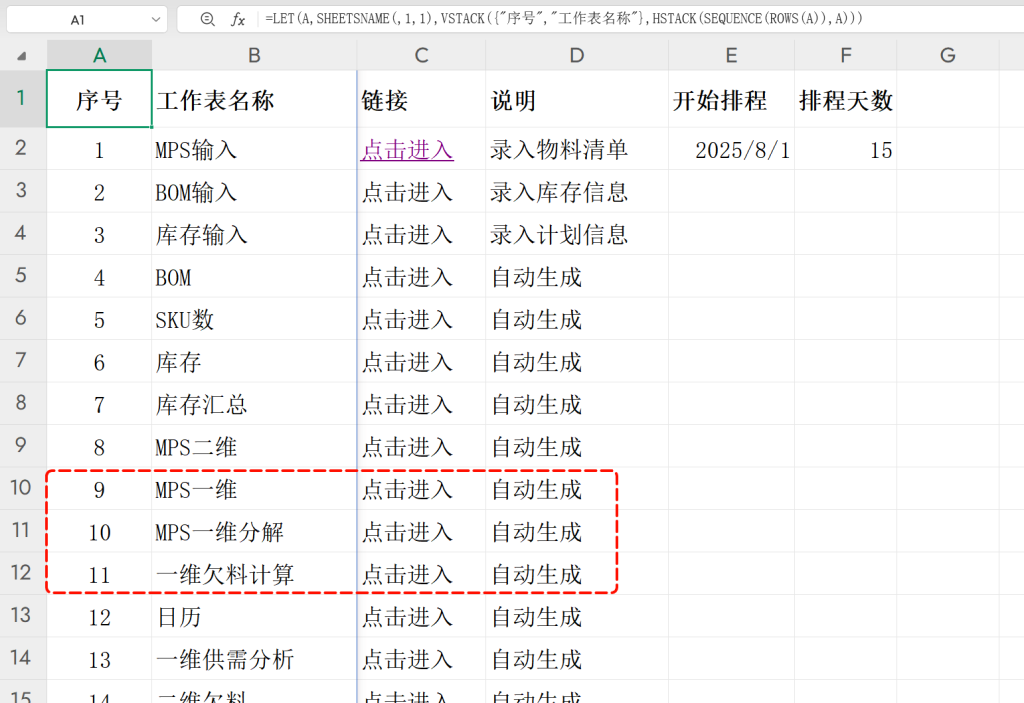Select the MPS二维 cell
This screenshot has width=1024, height=703.
pos(254,447)
